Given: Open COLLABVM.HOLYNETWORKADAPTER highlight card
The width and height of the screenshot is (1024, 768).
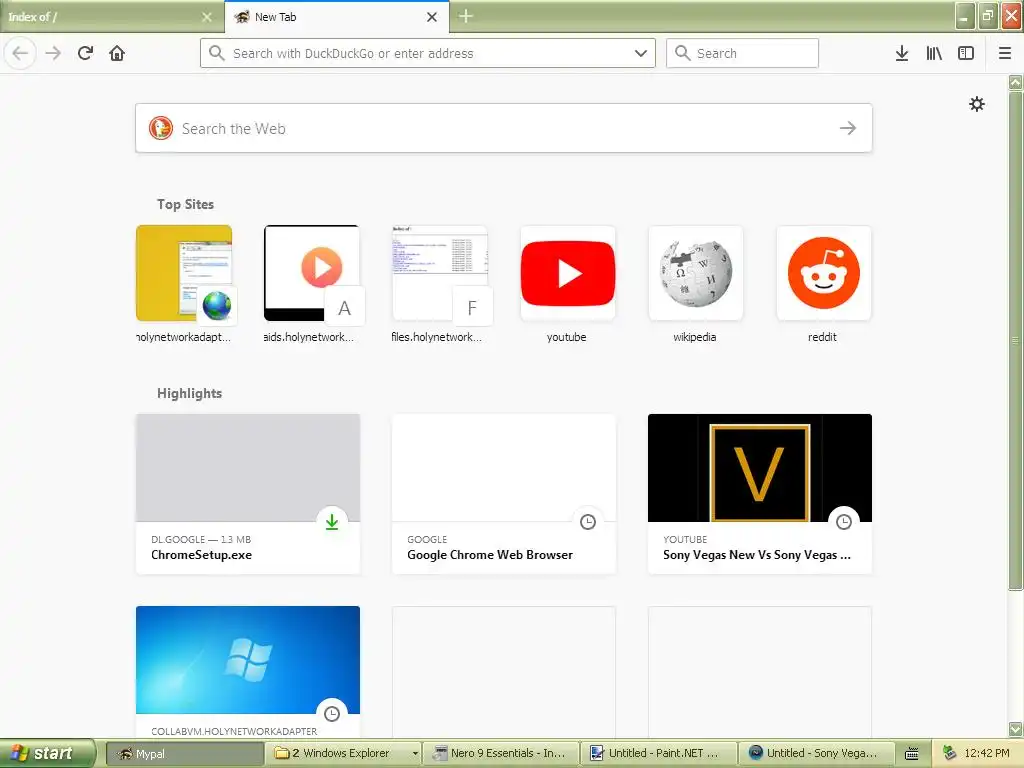Looking at the screenshot, I should [248, 672].
